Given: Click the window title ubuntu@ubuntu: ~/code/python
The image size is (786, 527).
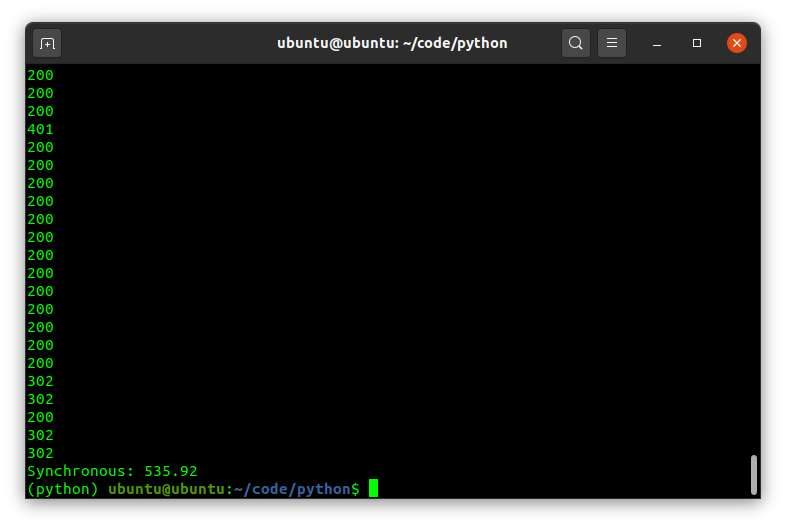Looking at the screenshot, I should (392, 43).
